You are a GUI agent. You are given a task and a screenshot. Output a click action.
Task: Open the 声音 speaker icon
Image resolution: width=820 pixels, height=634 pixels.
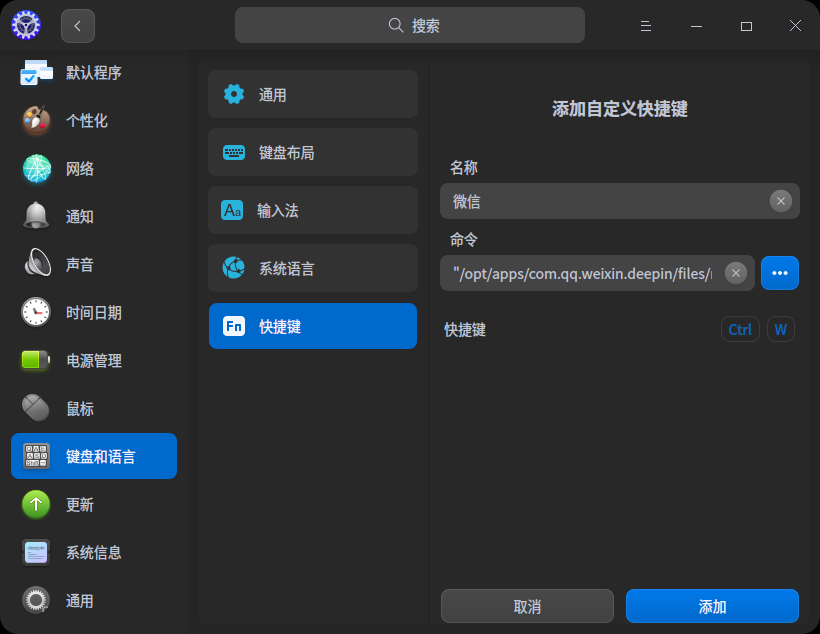click(x=37, y=263)
